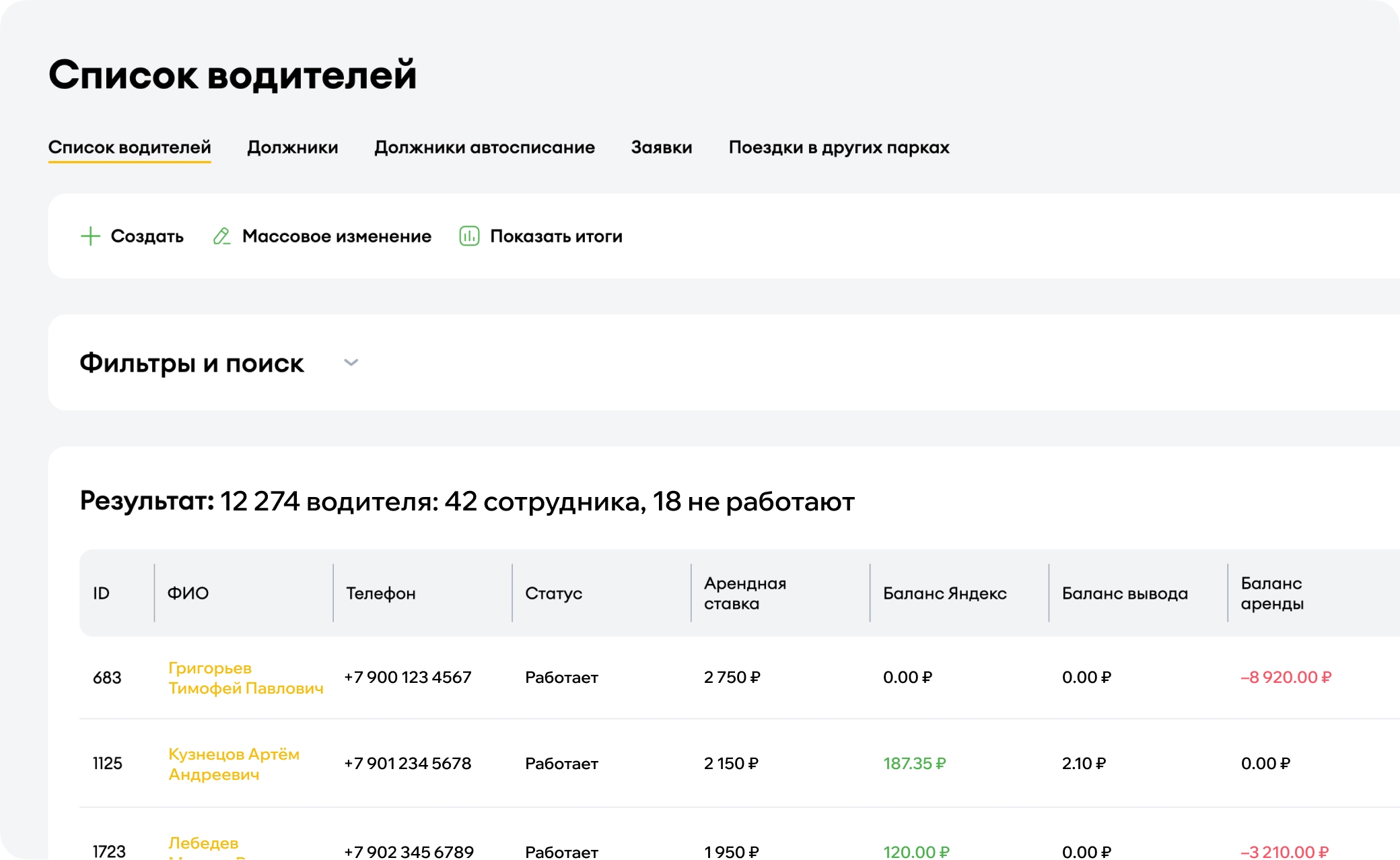
Task: Click the pencil Mass change icon
Action: [x=221, y=236]
